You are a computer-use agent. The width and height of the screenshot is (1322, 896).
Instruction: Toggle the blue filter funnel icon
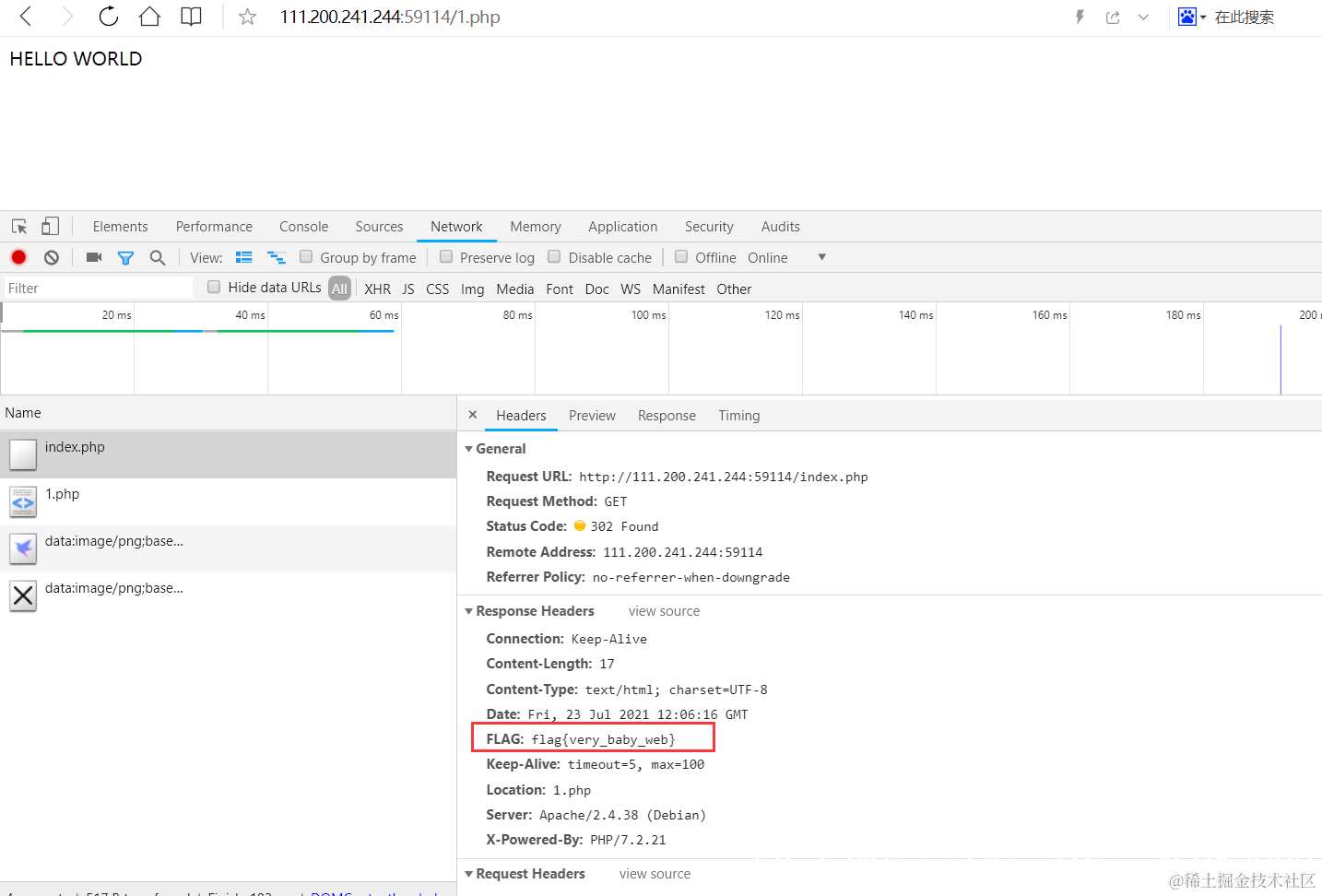[x=125, y=258]
